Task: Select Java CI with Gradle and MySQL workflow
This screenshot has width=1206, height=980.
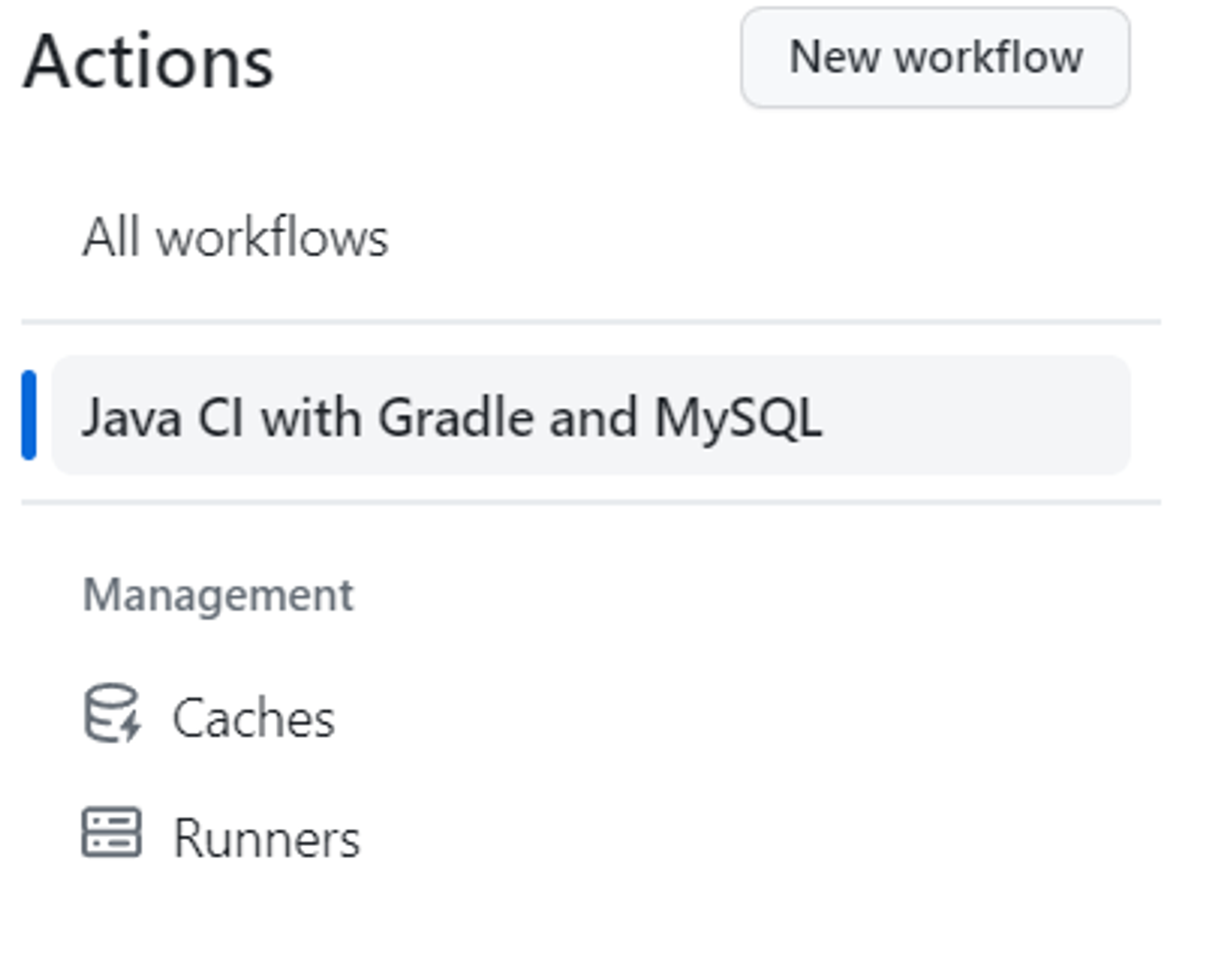Action: [451, 417]
